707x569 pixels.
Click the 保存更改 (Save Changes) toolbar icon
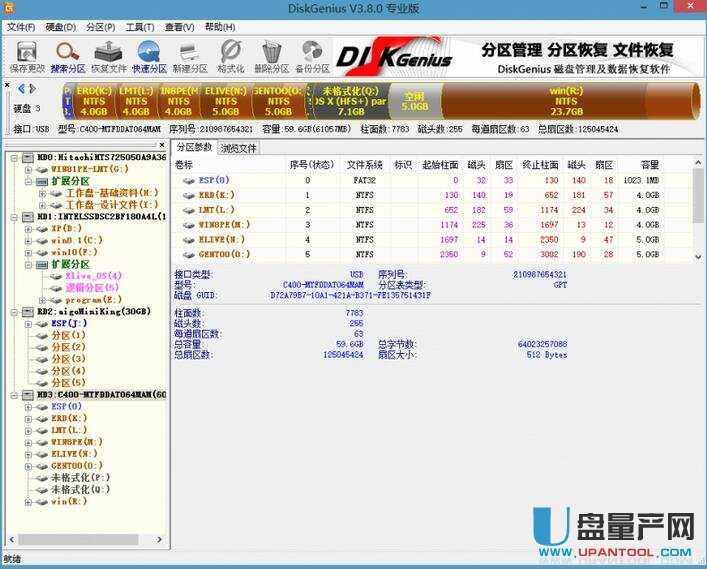point(27,57)
